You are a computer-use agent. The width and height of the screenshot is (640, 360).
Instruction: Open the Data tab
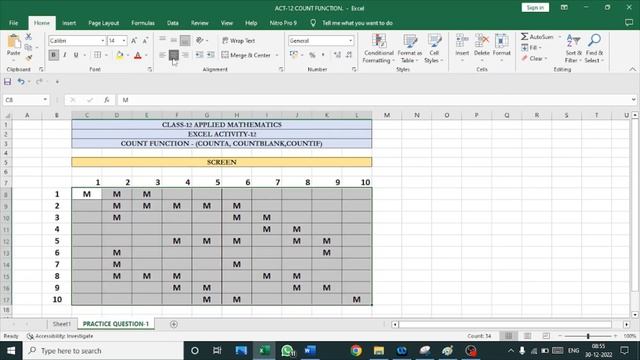click(x=173, y=23)
